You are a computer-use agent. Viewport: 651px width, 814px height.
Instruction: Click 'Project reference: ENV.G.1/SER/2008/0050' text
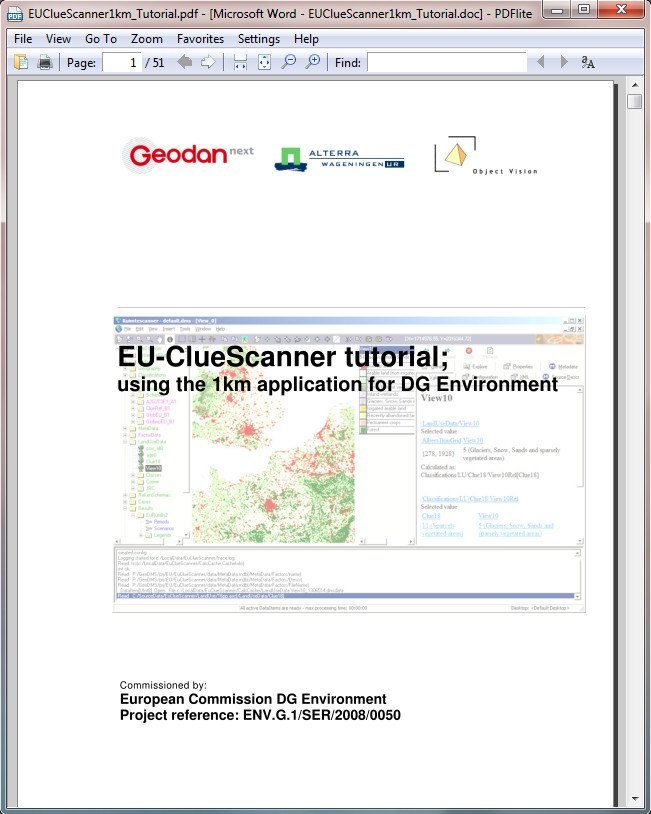pos(260,715)
